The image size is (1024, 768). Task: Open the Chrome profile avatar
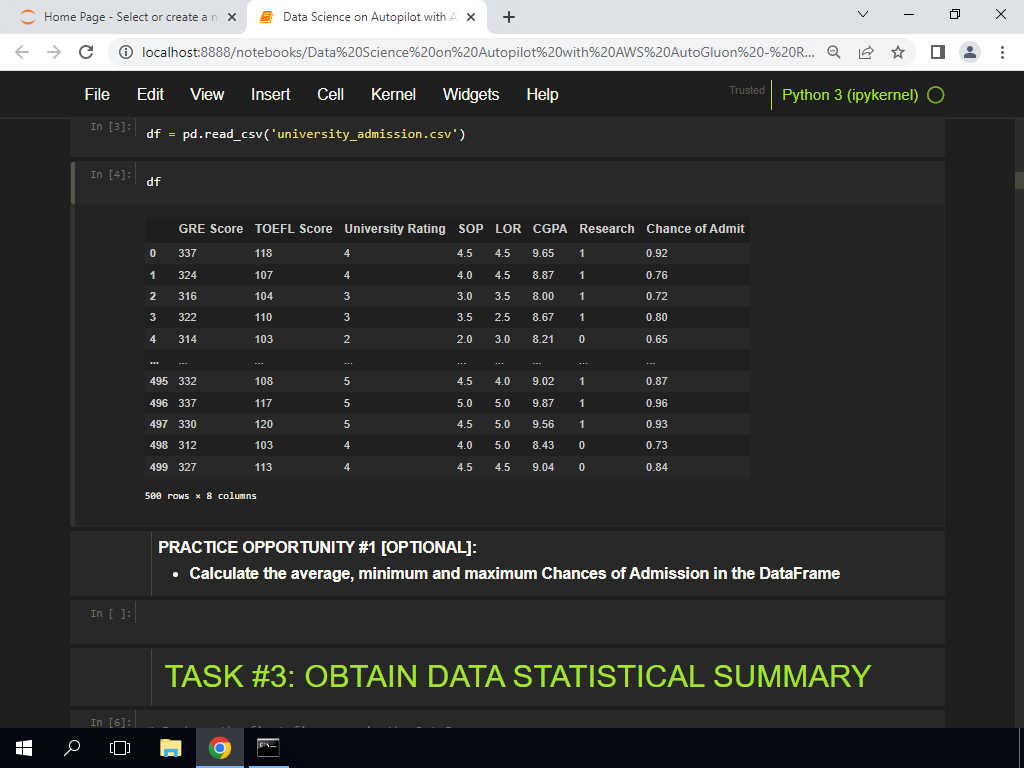click(970, 52)
